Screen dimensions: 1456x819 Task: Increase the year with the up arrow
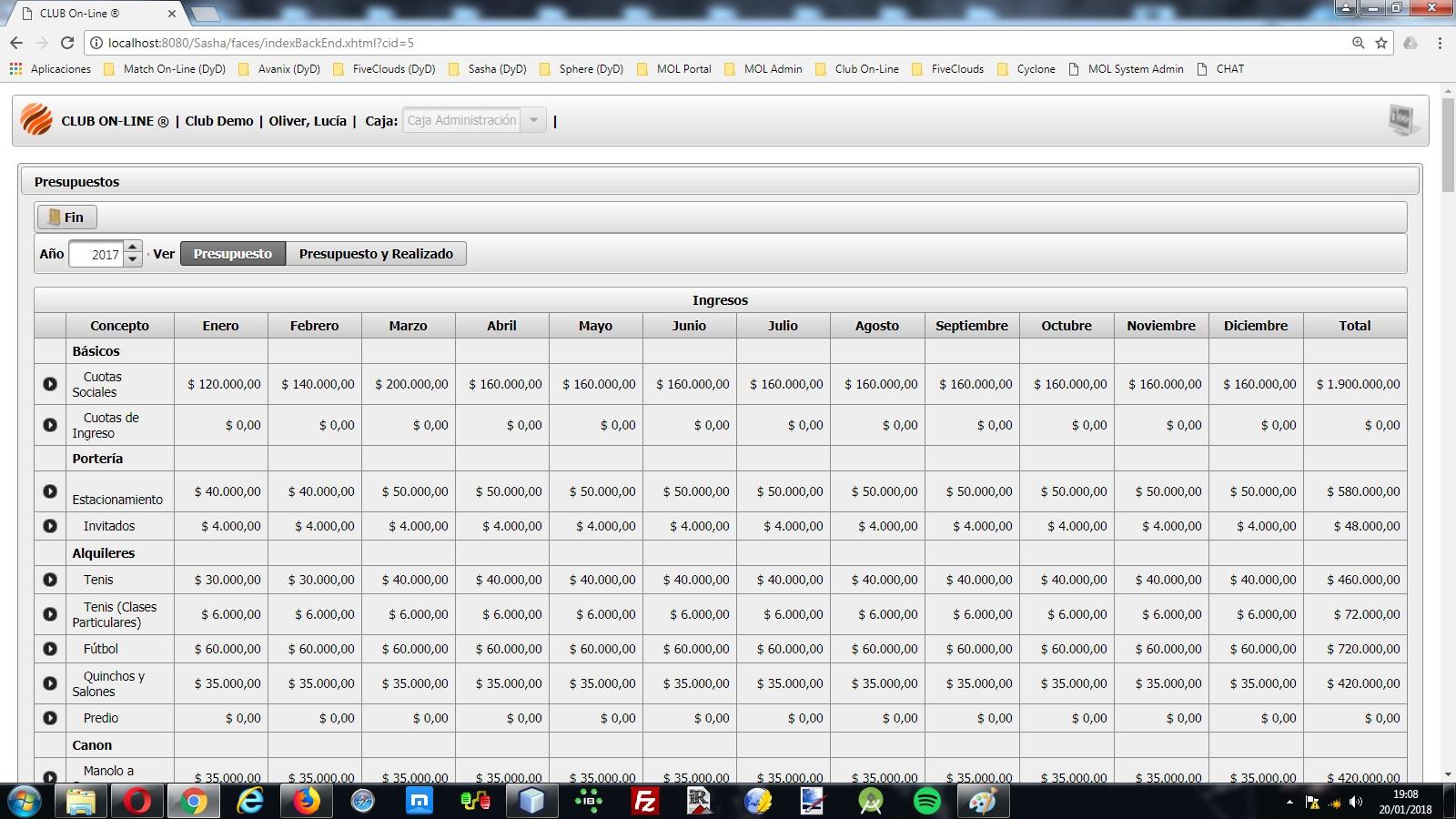[x=133, y=248]
